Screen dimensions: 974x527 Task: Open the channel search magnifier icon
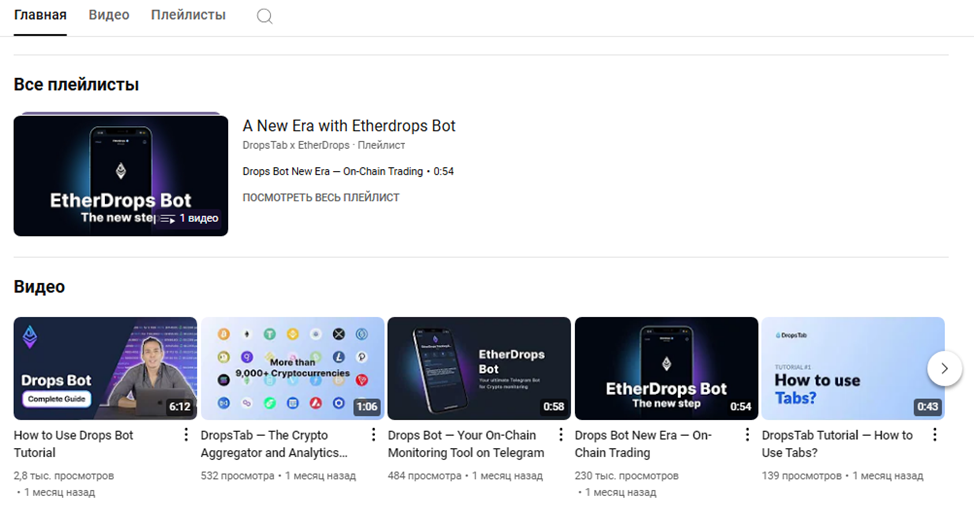(x=265, y=16)
